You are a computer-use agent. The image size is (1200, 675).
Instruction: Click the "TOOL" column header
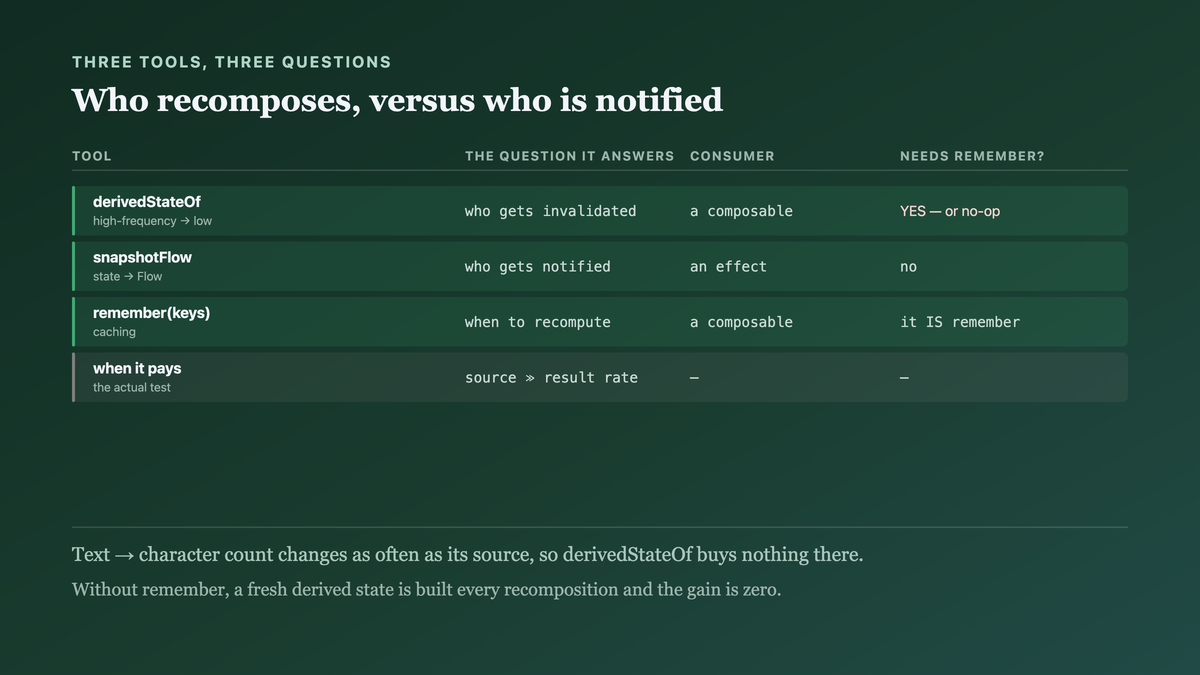tap(92, 156)
